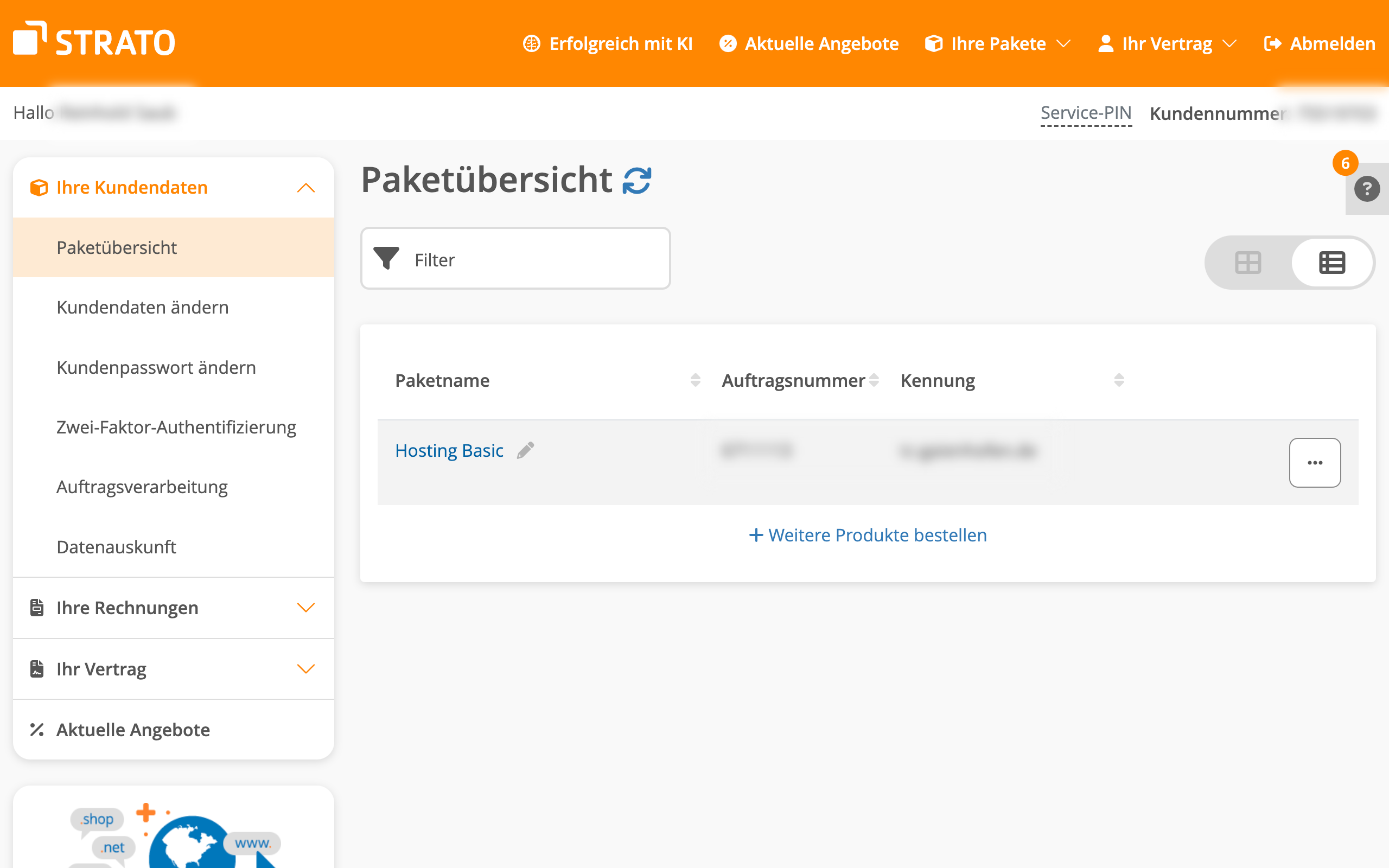Select Kundenpasswort ändern in sidebar
Image resolution: width=1389 pixels, height=868 pixels.
pyautogui.click(x=156, y=367)
